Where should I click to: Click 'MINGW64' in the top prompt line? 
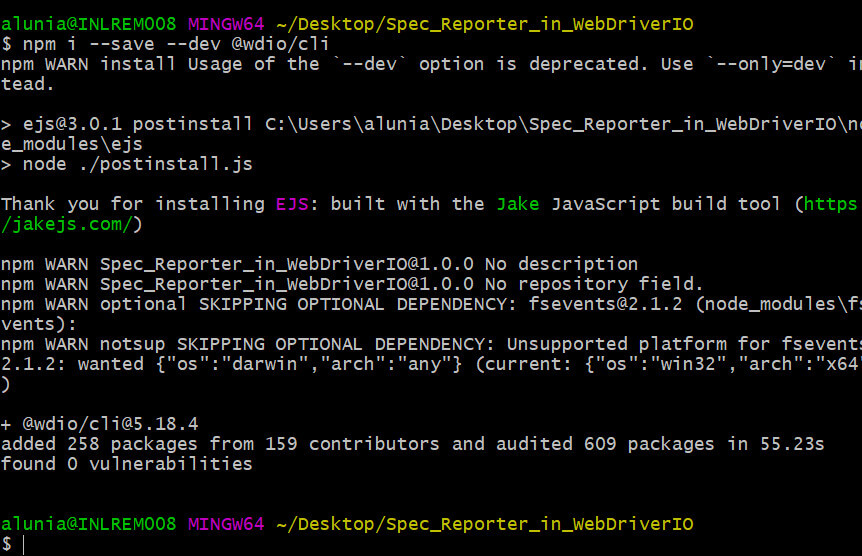point(226,24)
